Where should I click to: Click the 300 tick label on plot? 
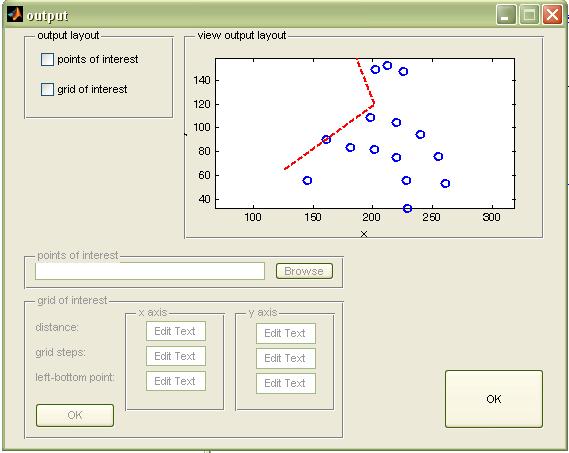[491, 217]
